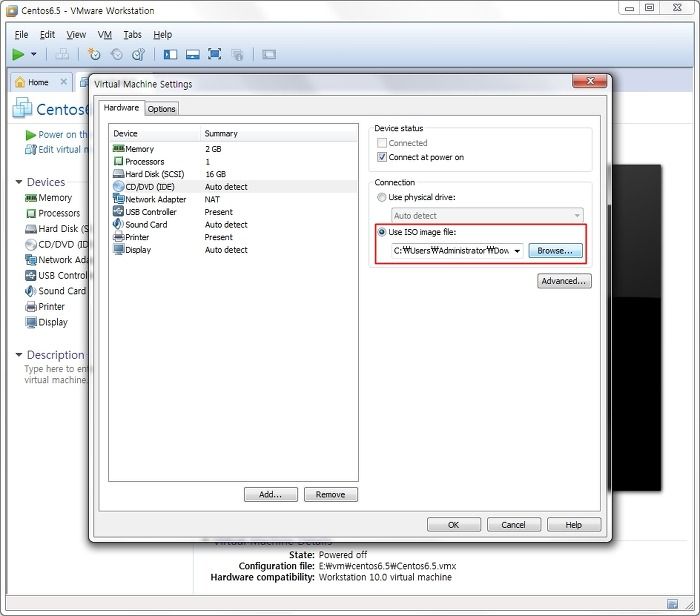The height and width of the screenshot is (616, 700).
Task: Select Memory row in device list
Action: (x=233, y=149)
